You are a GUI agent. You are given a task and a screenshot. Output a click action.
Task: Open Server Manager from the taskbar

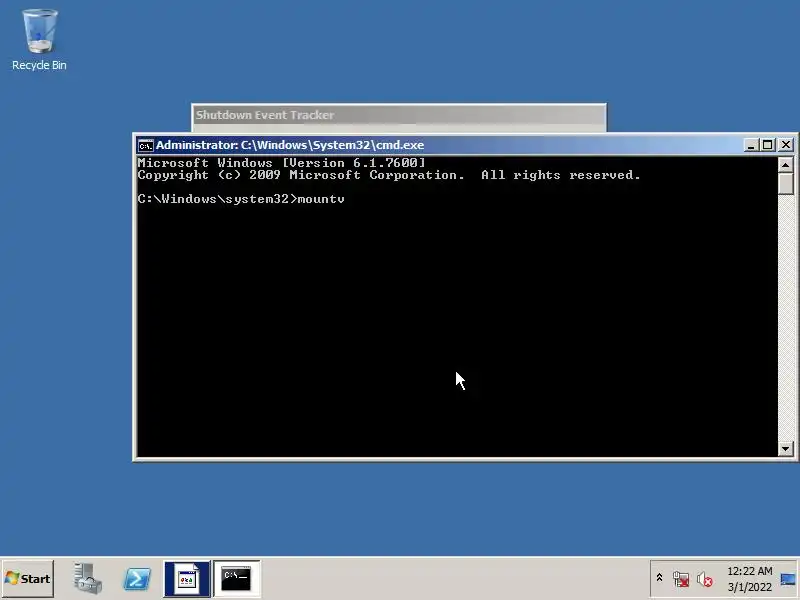87,579
